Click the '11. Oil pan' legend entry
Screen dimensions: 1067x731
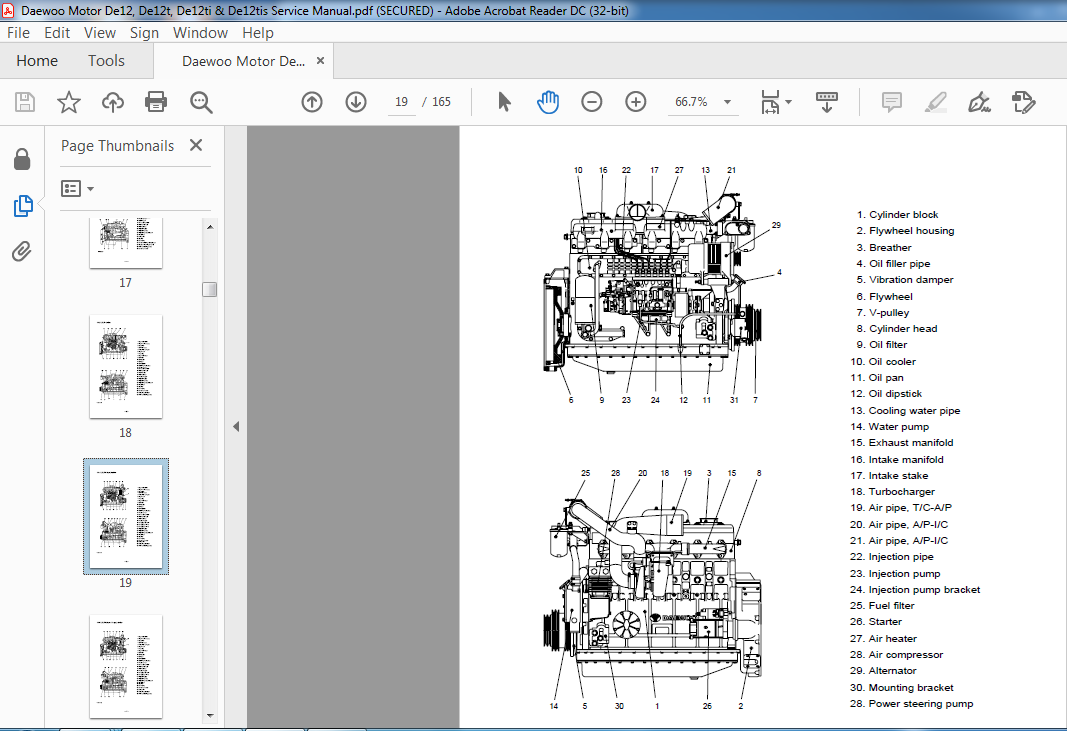(x=876, y=378)
